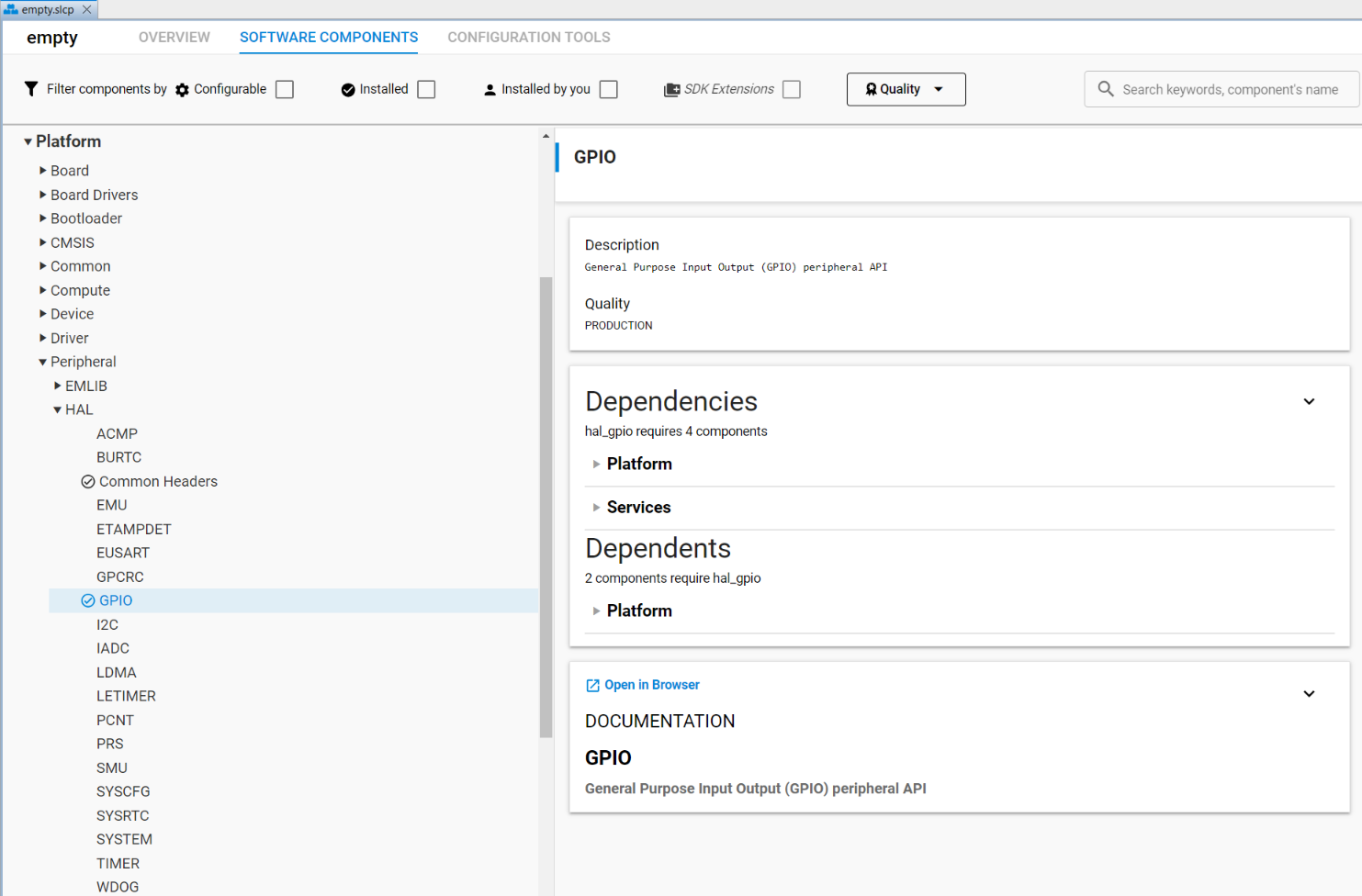Check the Installed filter checkbox

[x=426, y=89]
